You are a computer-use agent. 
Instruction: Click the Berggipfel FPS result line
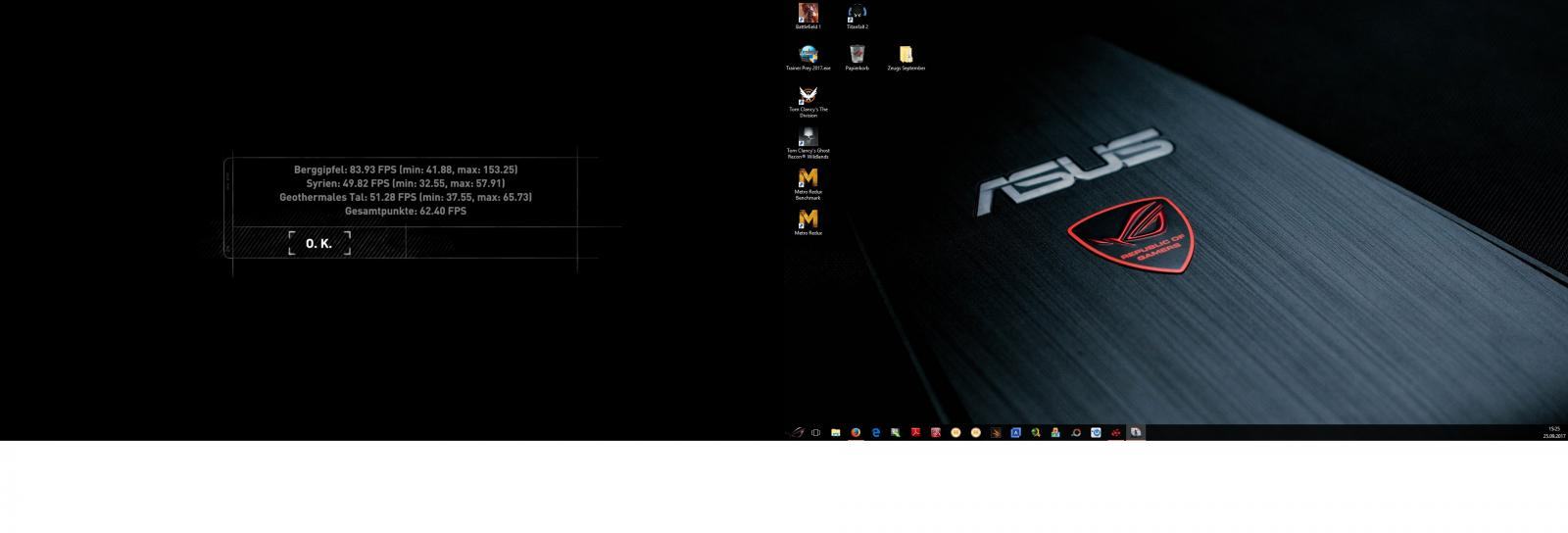click(406, 170)
